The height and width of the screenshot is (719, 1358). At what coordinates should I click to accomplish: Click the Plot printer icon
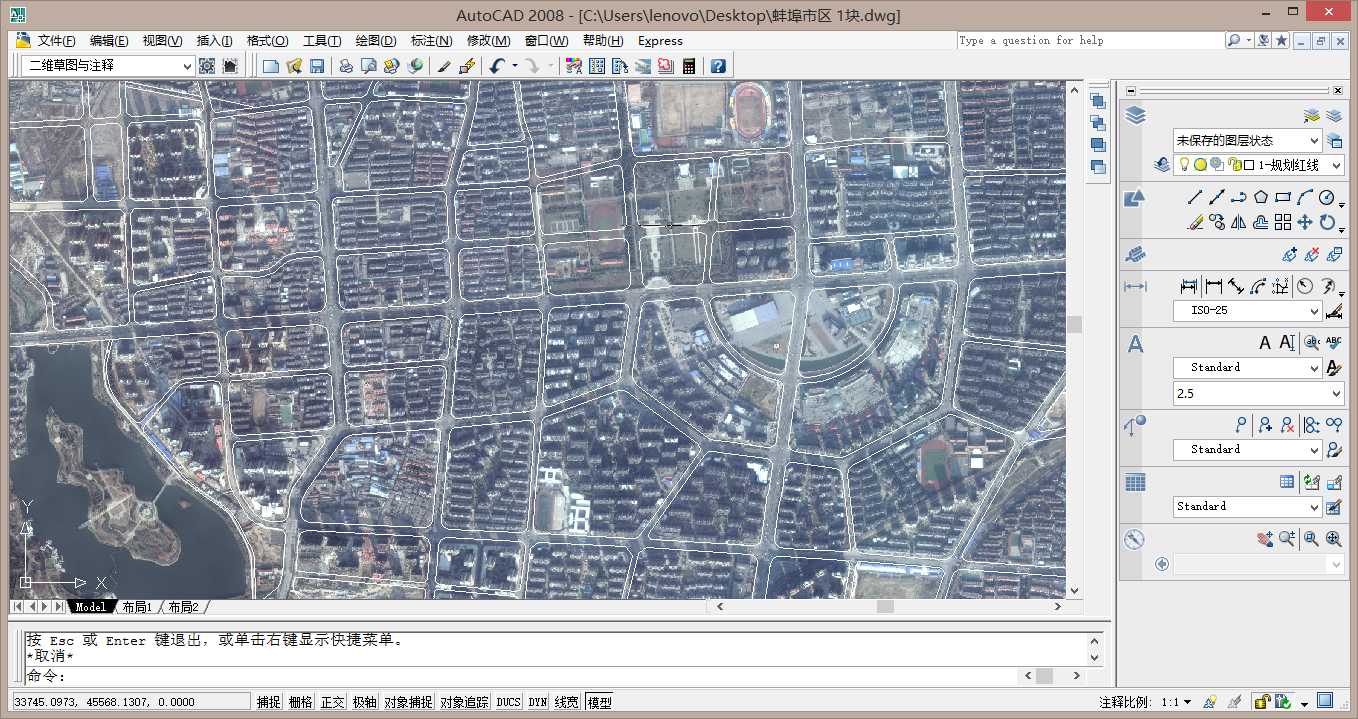[346, 66]
